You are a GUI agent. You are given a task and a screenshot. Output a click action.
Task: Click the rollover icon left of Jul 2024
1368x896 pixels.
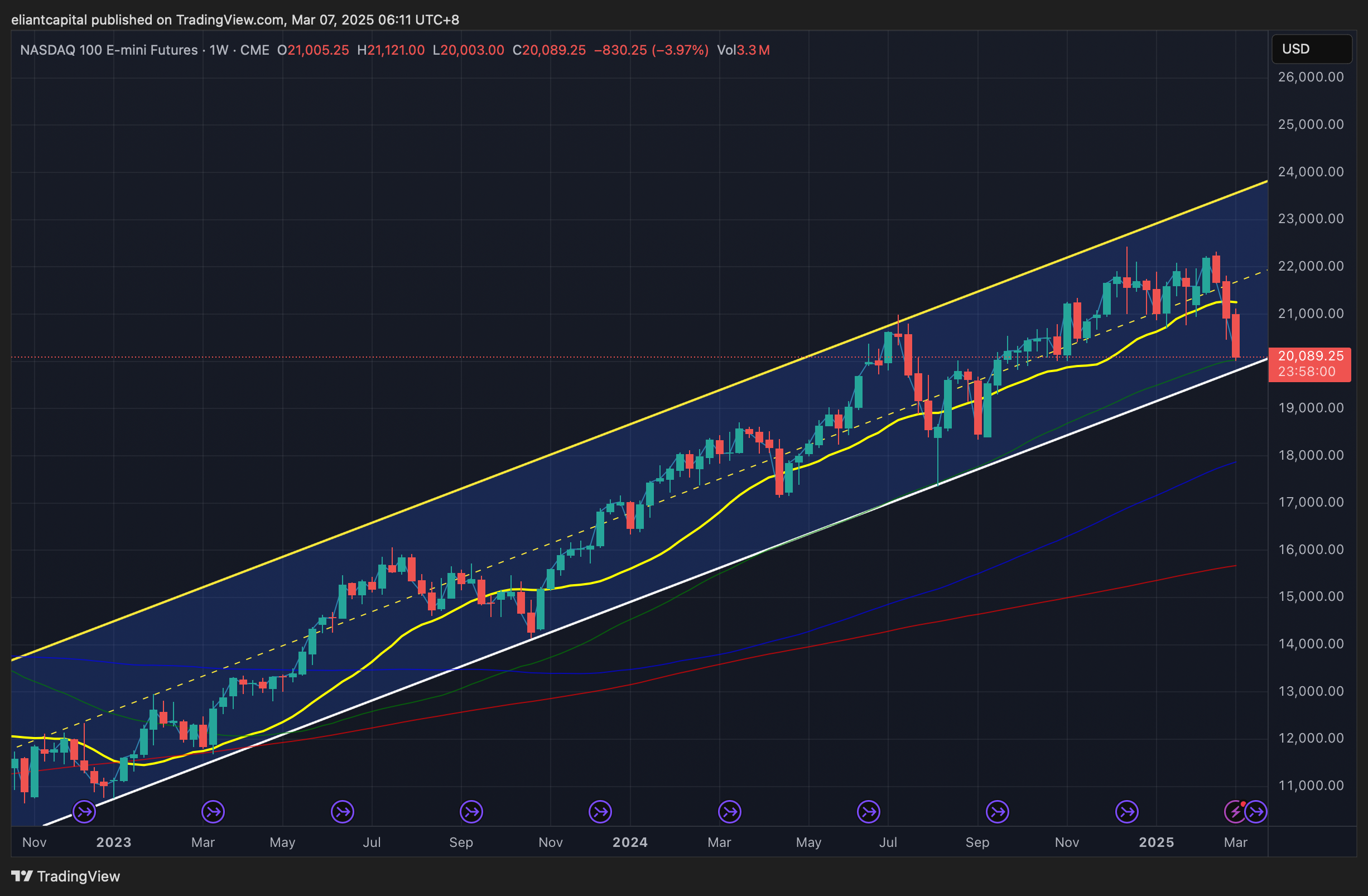pyautogui.click(x=869, y=812)
